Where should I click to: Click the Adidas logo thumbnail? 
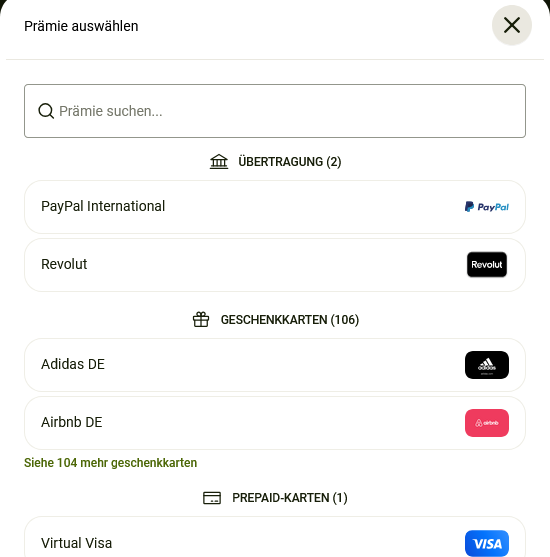click(487, 365)
